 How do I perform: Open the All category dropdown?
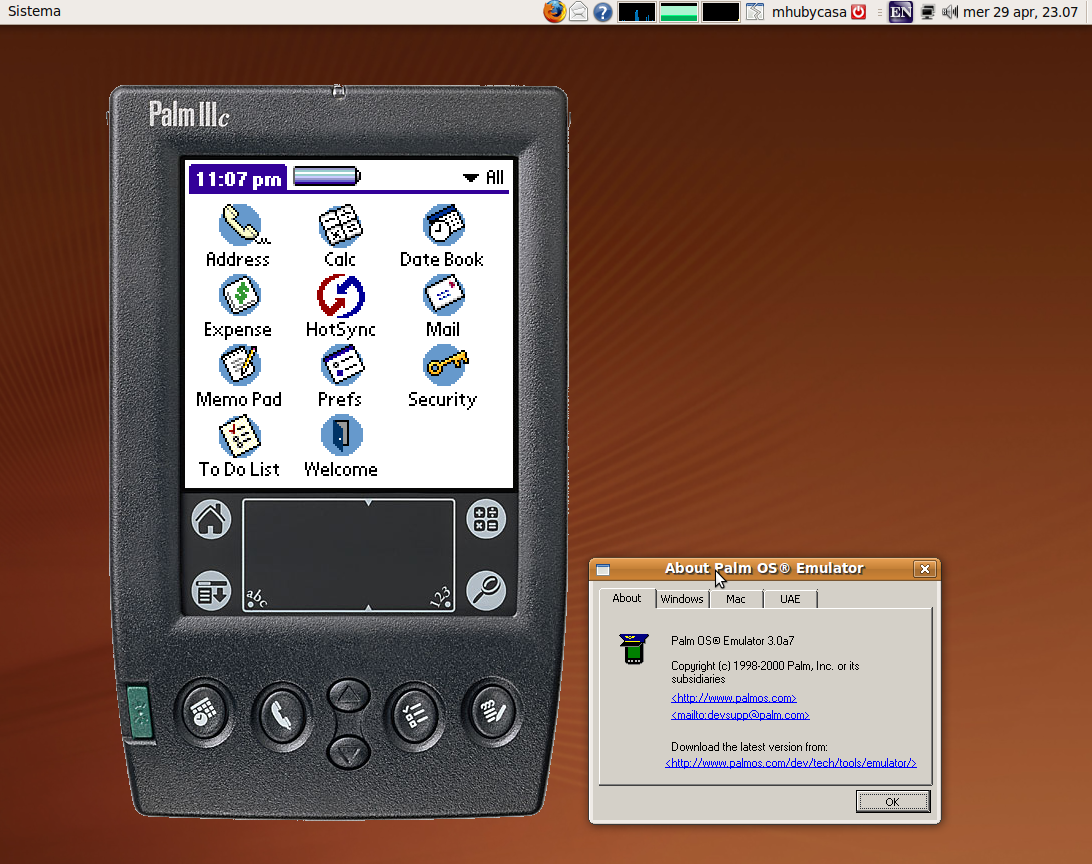click(483, 178)
